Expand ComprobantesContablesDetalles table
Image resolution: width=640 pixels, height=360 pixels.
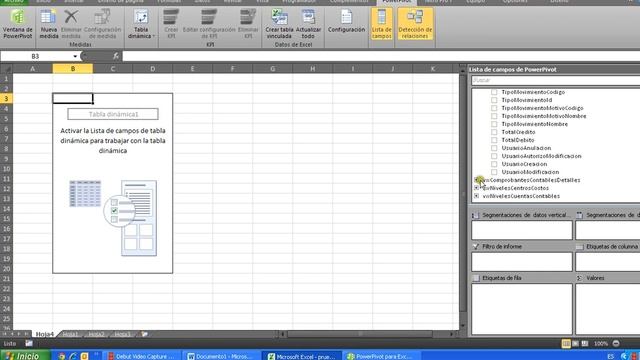477,180
